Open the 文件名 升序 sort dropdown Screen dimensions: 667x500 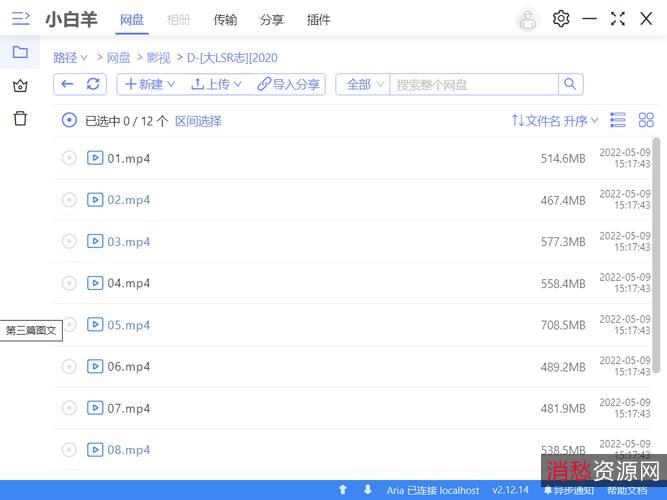click(x=555, y=121)
